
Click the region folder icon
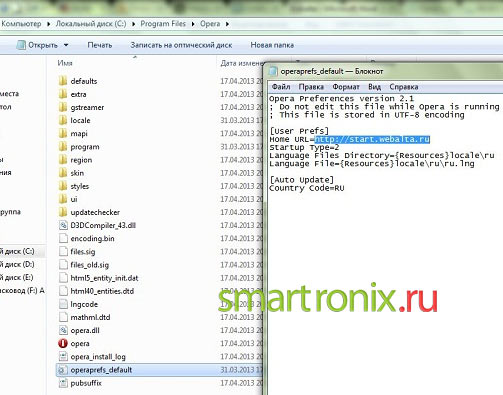point(63,160)
